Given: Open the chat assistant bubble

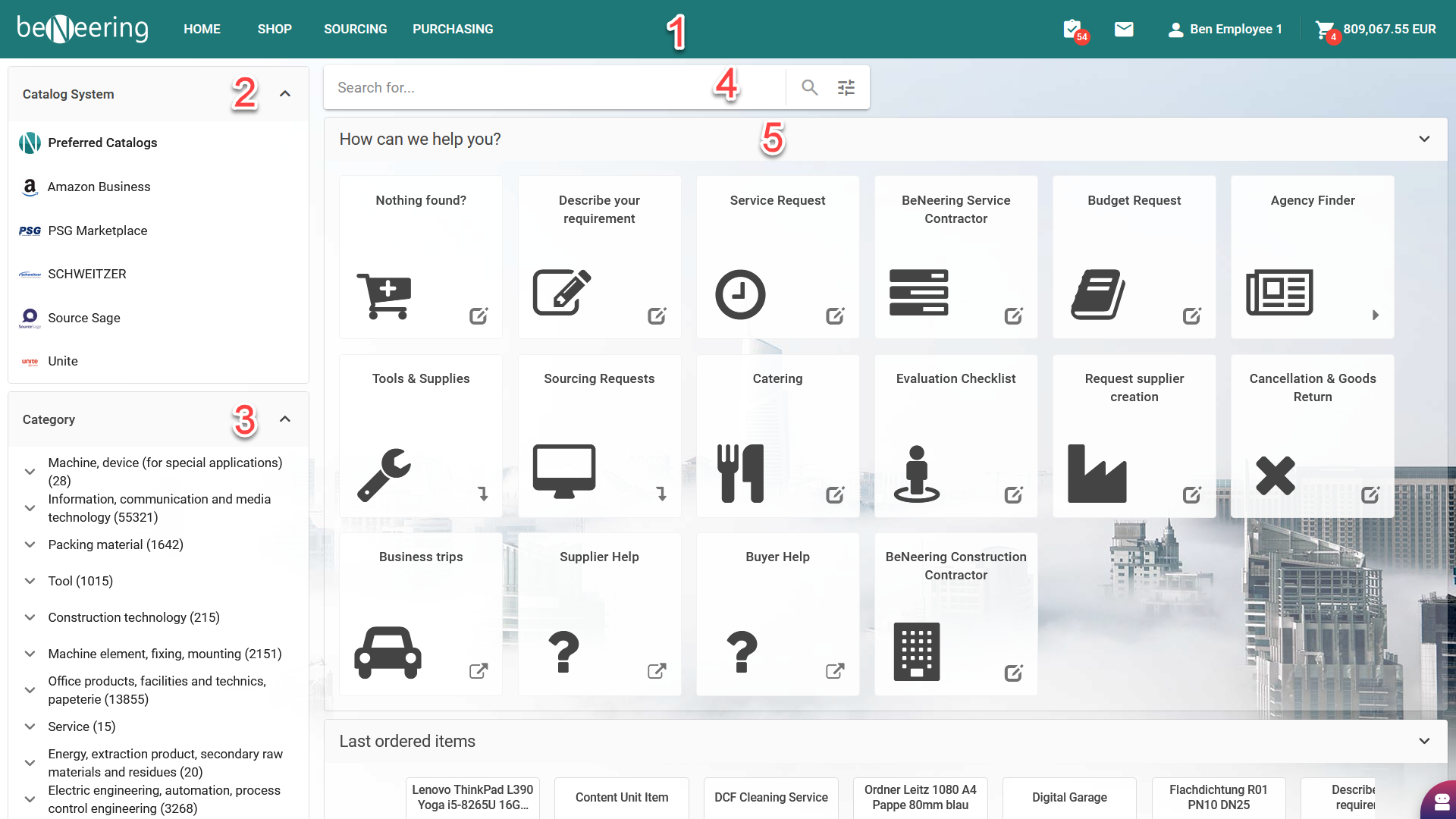Looking at the screenshot, I should tap(1441, 801).
